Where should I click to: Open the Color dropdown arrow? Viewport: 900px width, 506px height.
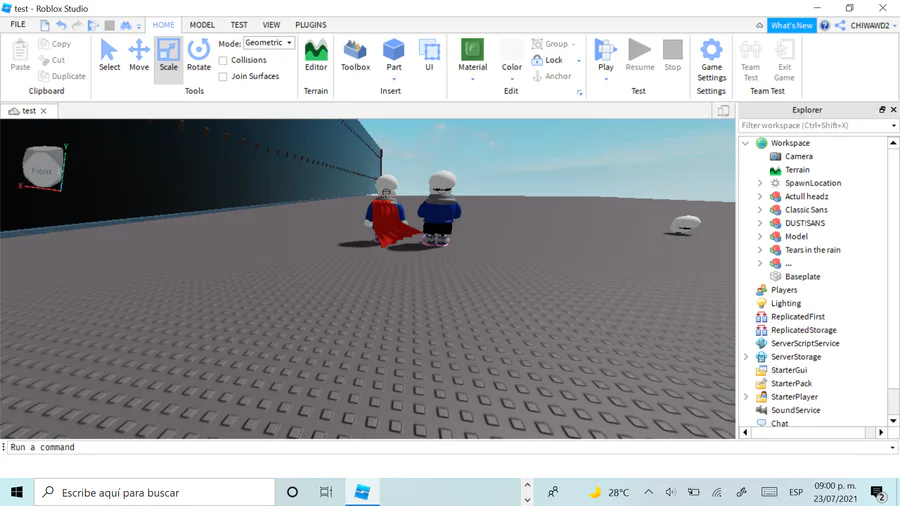click(x=512, y=79)
